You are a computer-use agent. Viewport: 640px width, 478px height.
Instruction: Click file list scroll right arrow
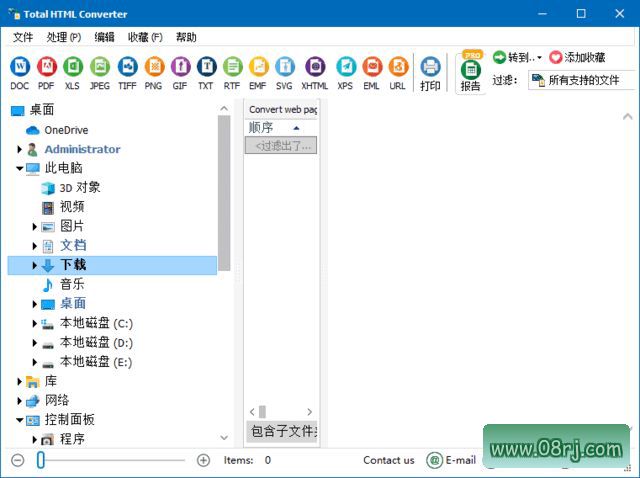pos(309,412)
